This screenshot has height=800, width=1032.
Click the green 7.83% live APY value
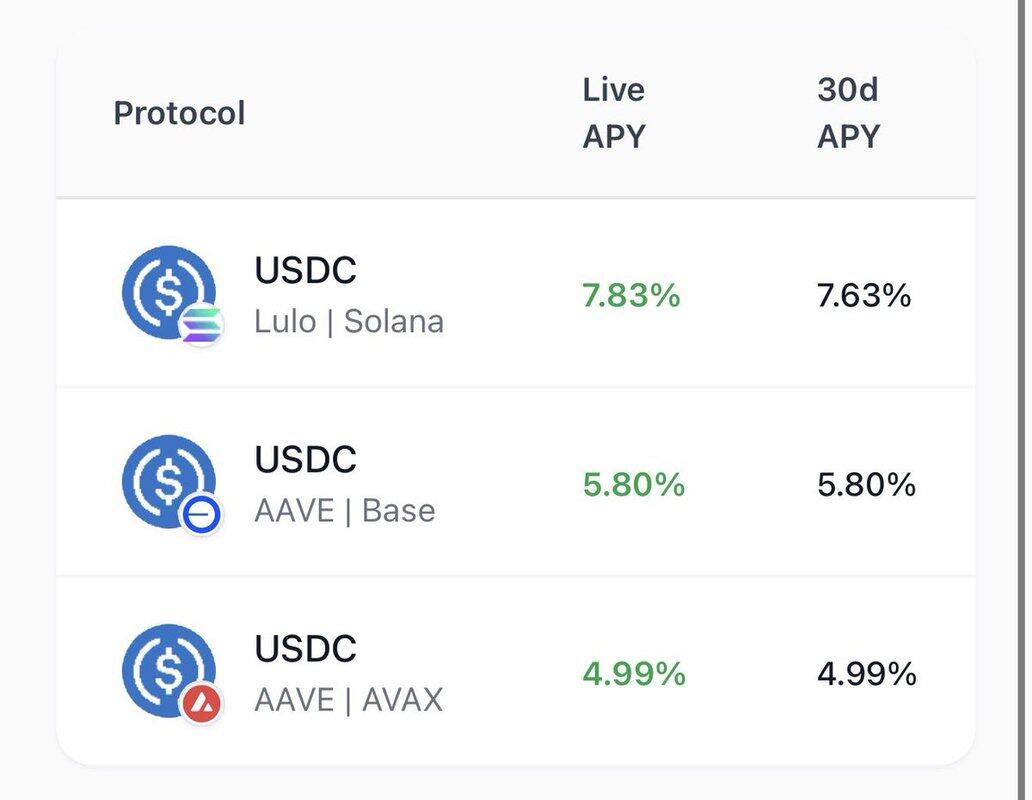pos(631,296)
